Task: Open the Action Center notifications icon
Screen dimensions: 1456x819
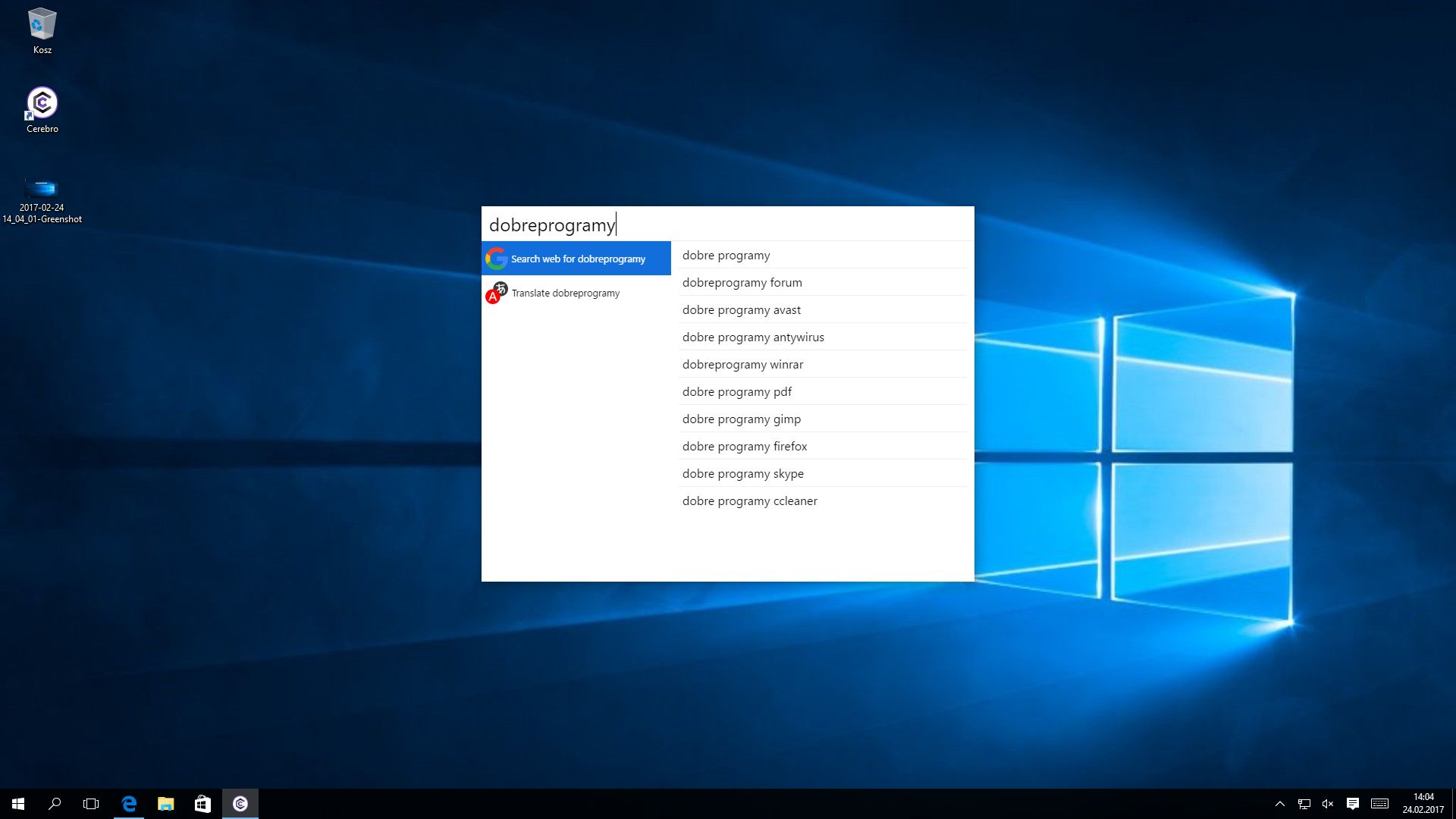Action: pos(1352,804)
